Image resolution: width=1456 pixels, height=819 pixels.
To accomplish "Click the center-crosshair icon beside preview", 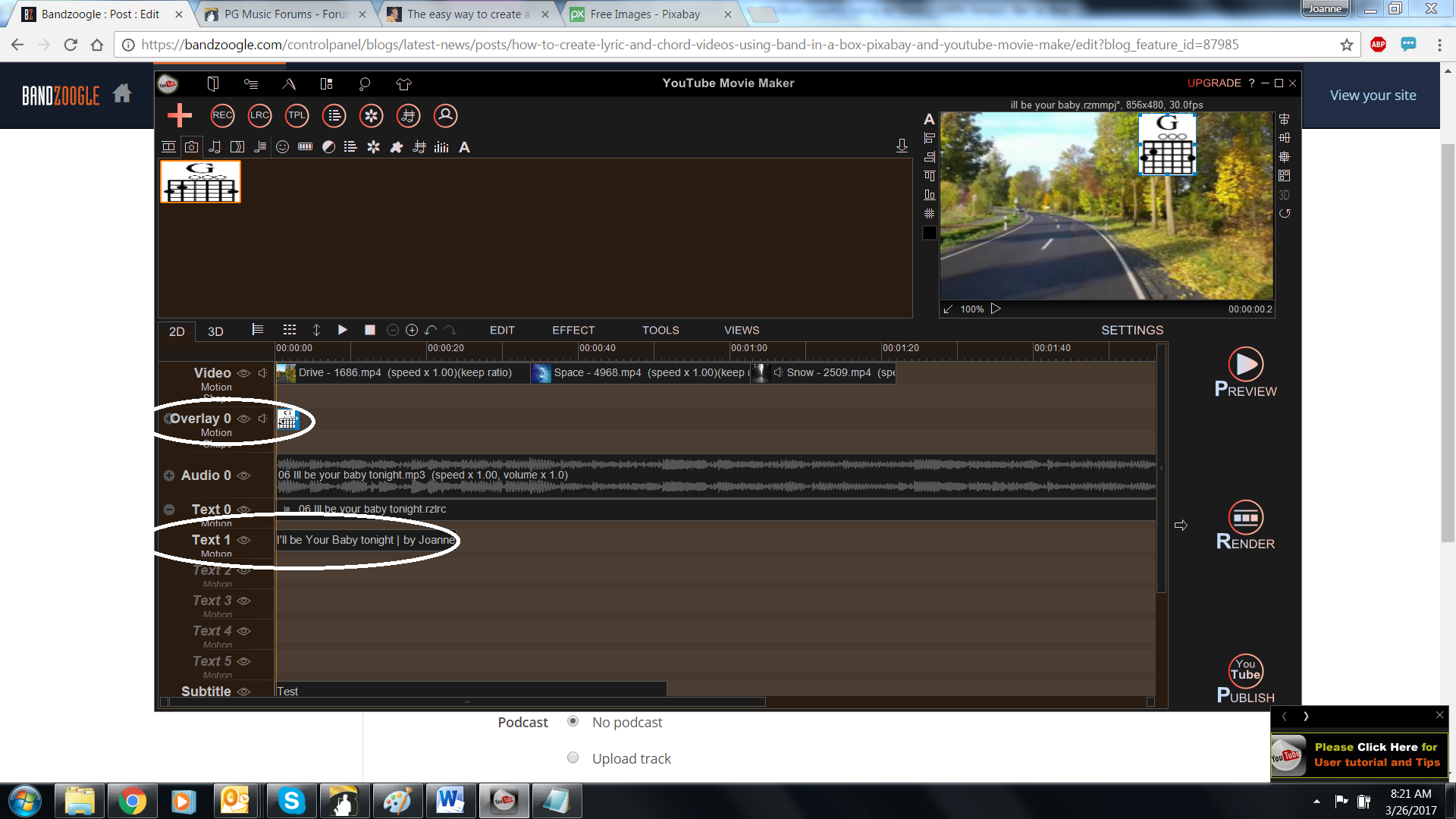I will 1285,157.
